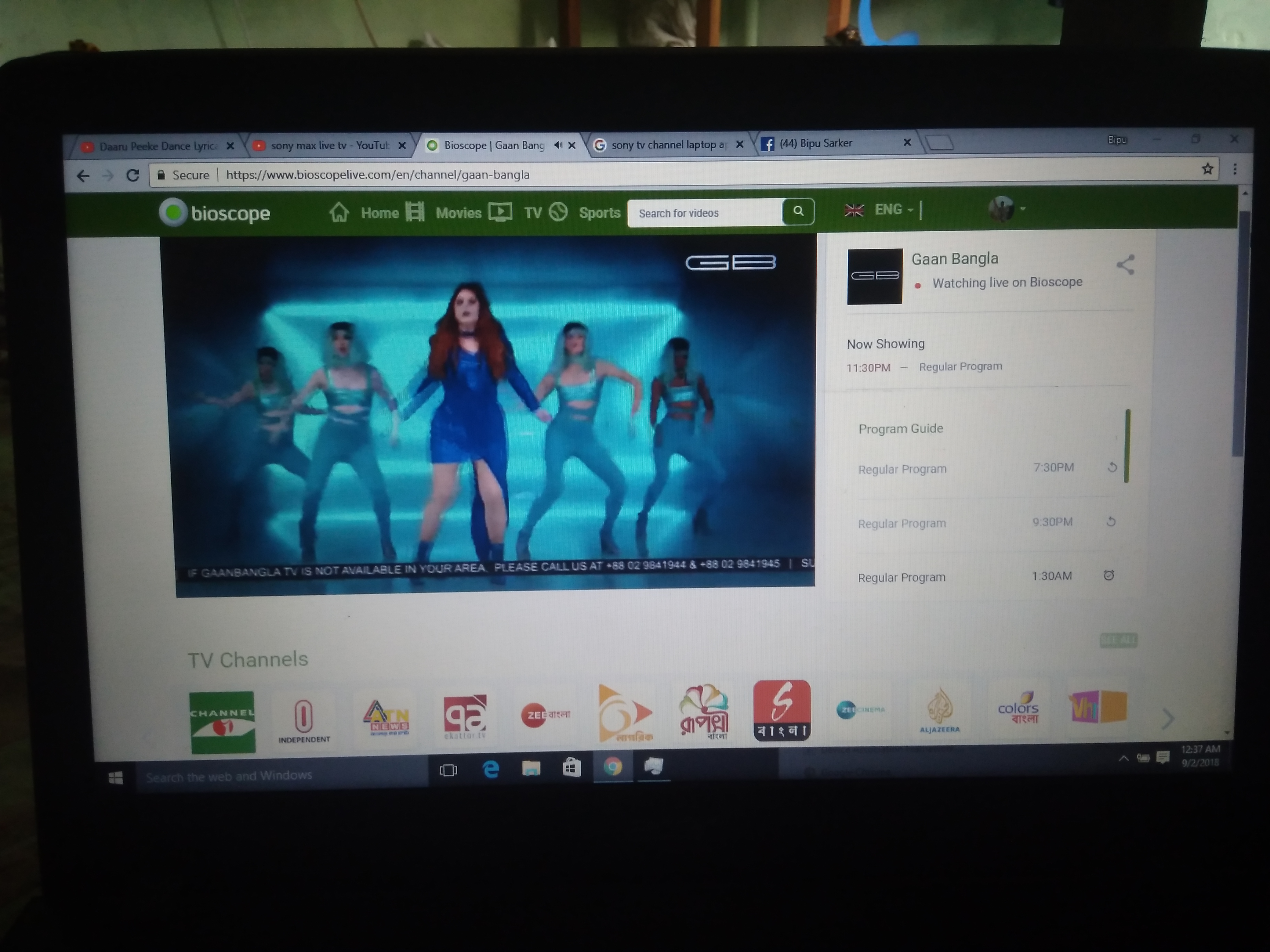Viewport: 1270px width, 952px height.
Task: Click the search magnifier button
Action: coord(797,211)
